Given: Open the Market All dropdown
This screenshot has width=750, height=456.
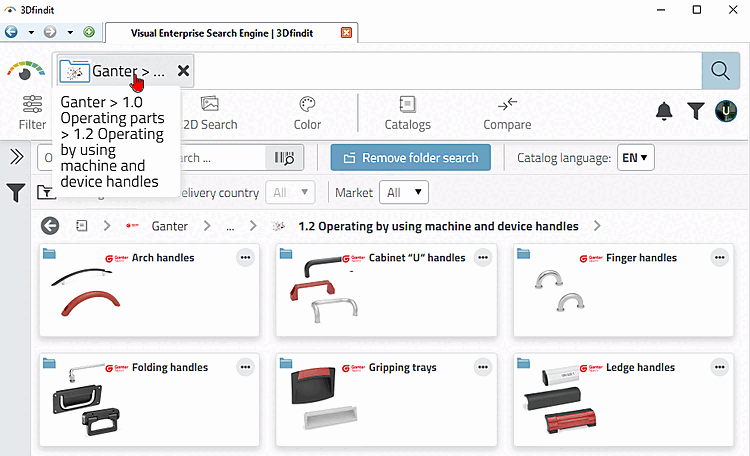Looking at the screenshot, I should (404, 192).
